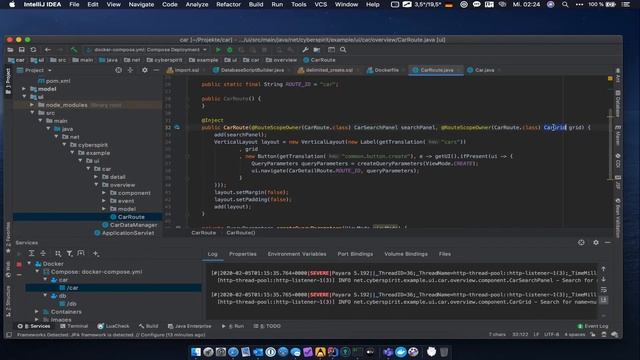Toggle the Project side tool window button
Viewport: 640px width, 360px height.
click(8, 81)
